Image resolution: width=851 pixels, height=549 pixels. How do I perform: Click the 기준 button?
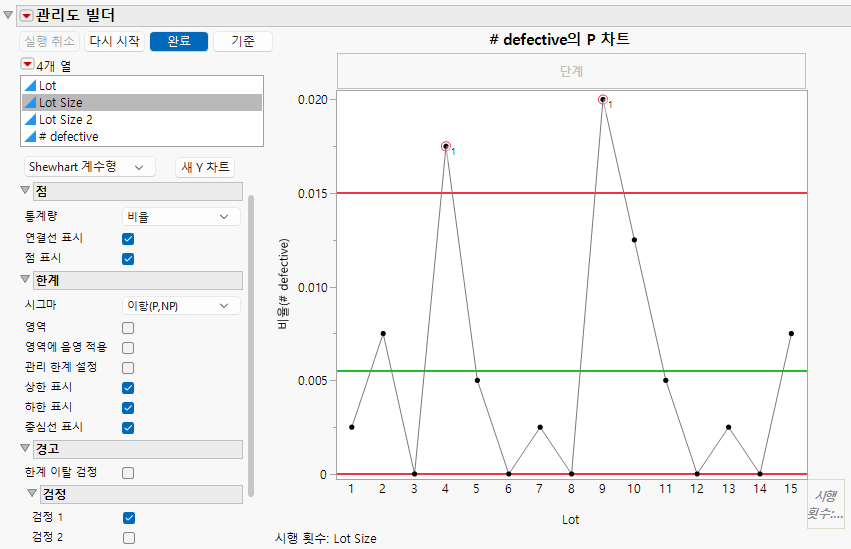pos(243,41)
